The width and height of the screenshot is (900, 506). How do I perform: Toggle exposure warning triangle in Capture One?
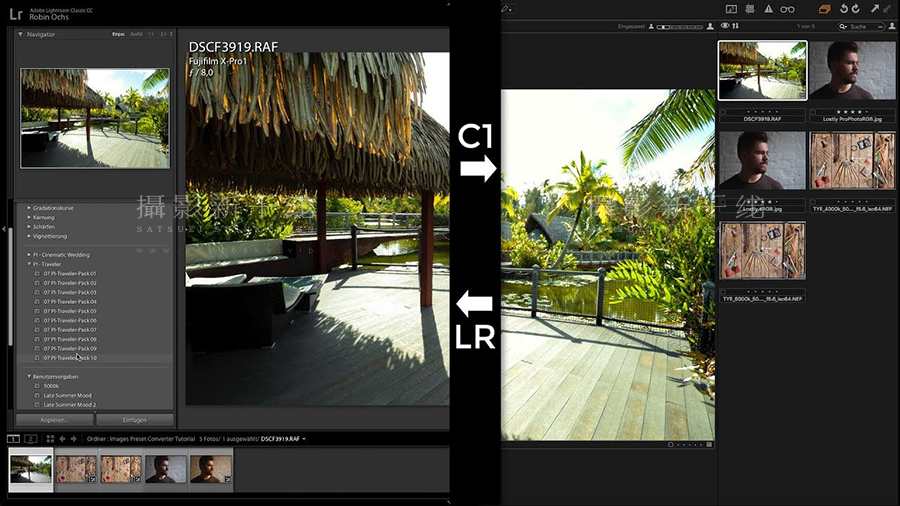(x=768, y=9)
